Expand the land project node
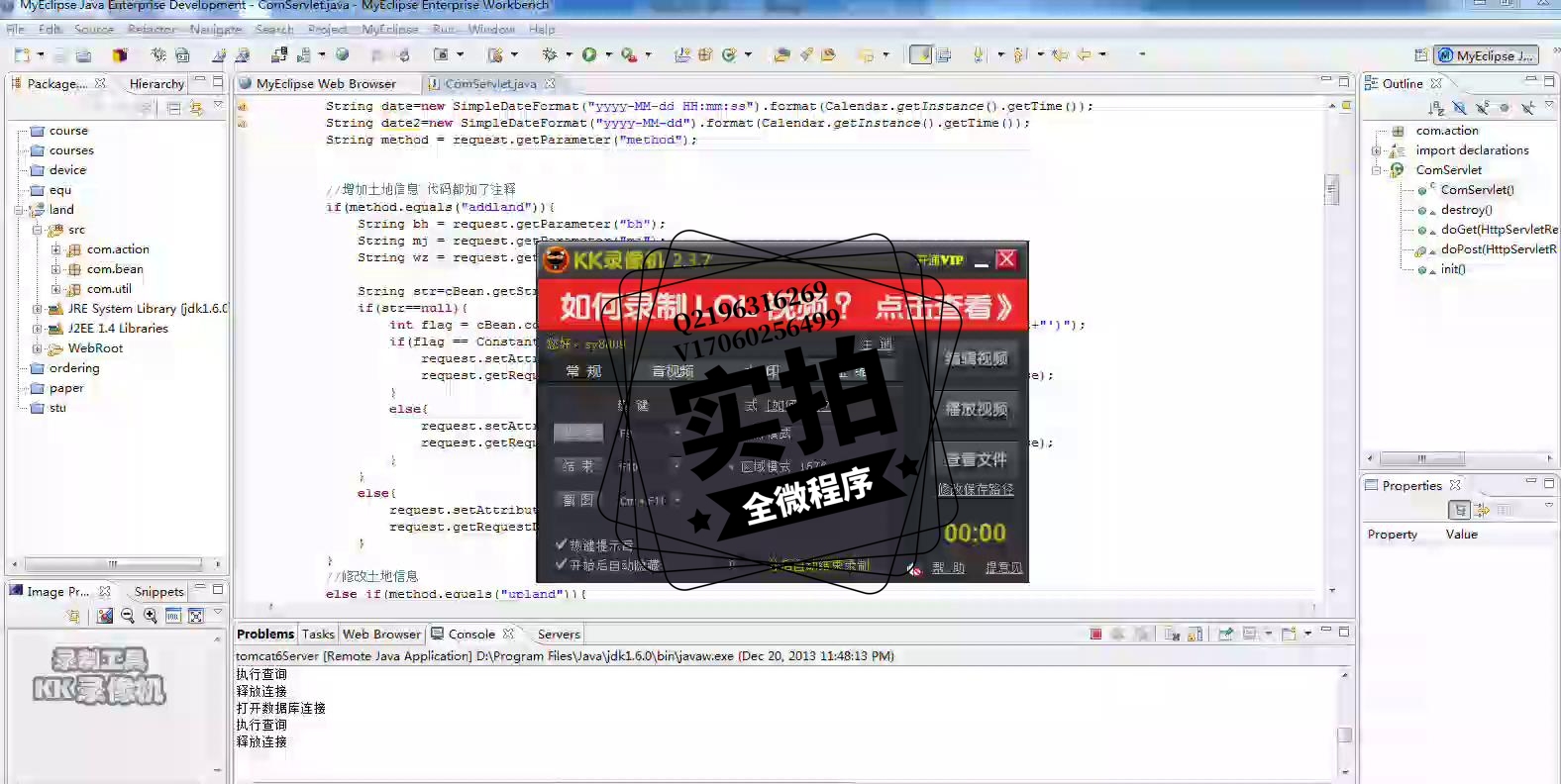The width and height of the screenshot is (1561, 784). (x=19, y=210)
